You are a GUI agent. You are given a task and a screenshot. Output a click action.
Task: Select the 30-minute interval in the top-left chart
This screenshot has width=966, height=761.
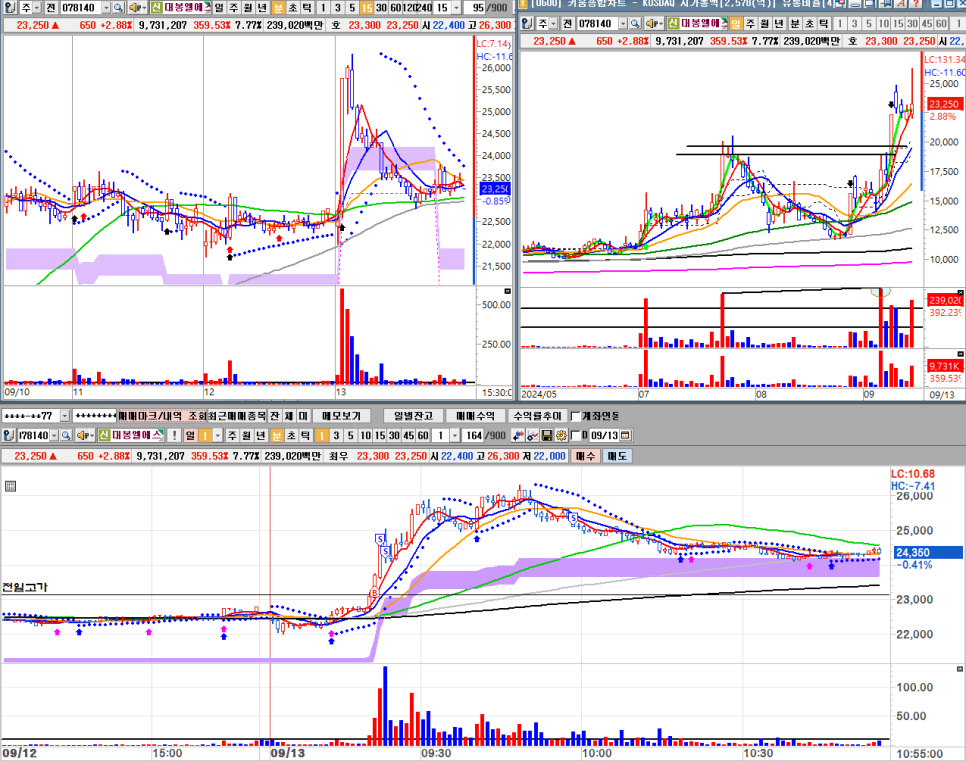[x=381, y=8]
